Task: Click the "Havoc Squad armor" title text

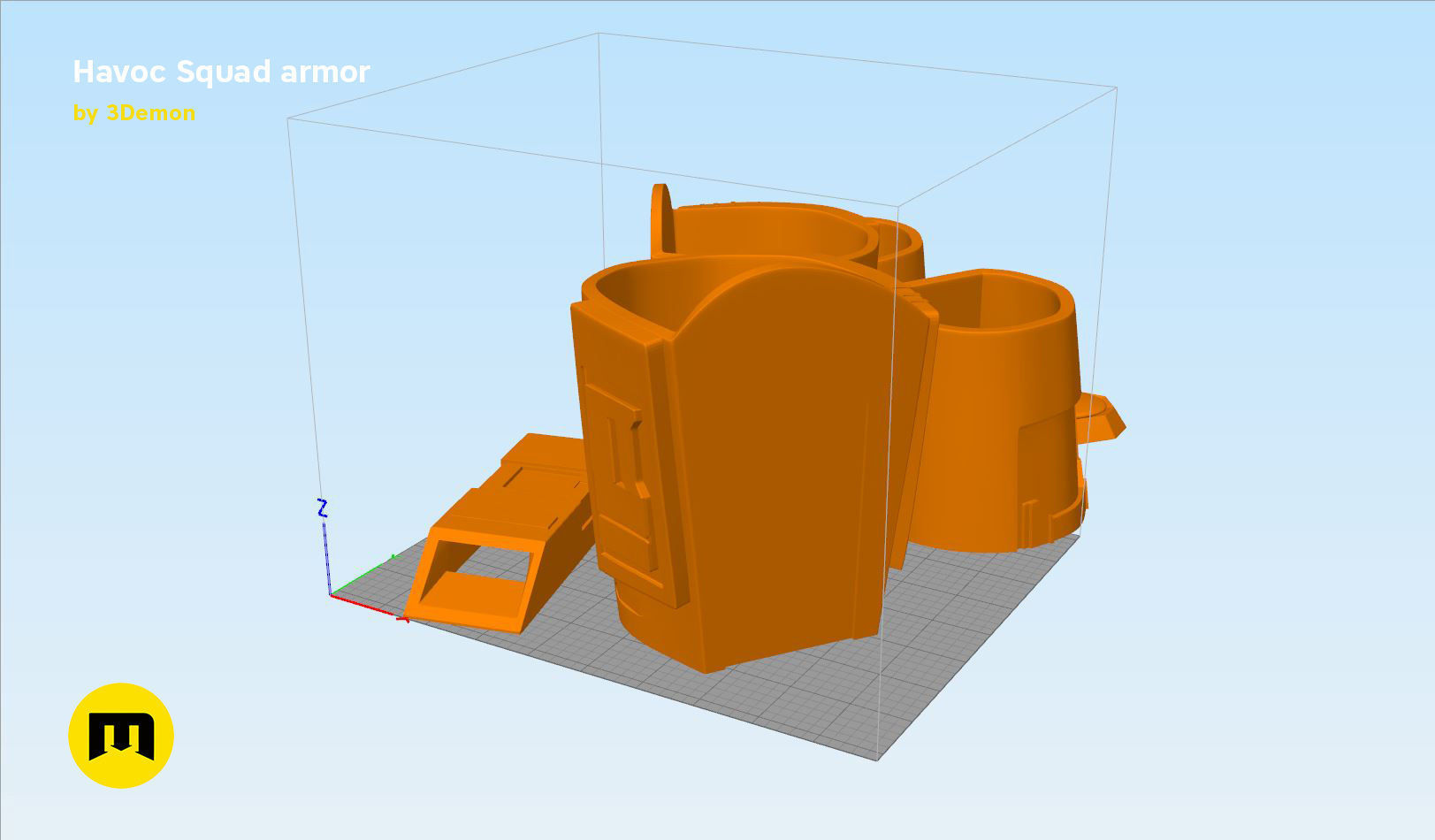Action: coord(221,72)
